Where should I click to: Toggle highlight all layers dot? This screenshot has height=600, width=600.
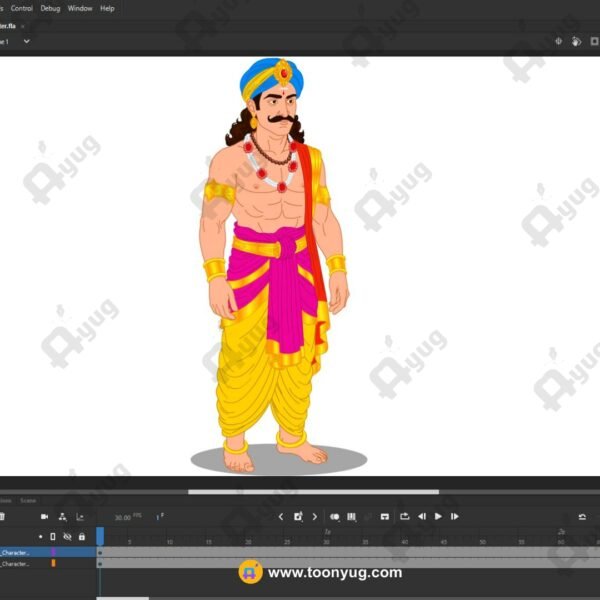tap(41, 536)
